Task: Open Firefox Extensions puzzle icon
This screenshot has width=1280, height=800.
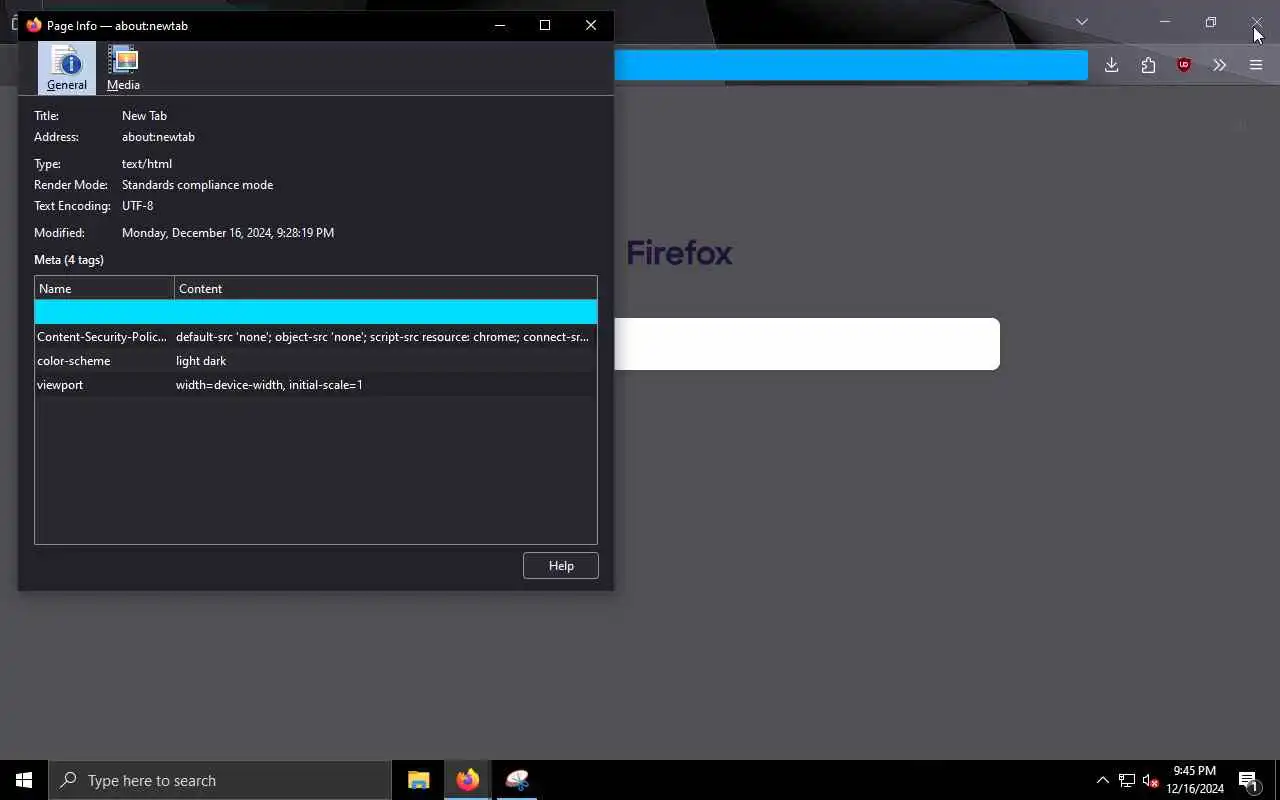Action: (1148, 65)
